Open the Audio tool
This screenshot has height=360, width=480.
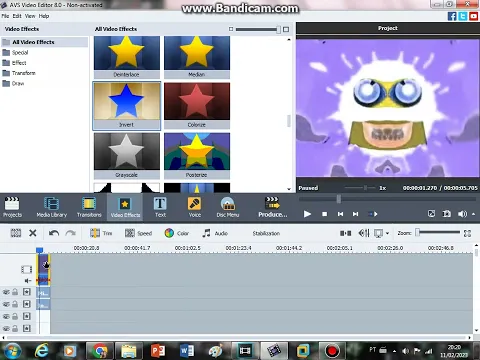tap(215, 233)
